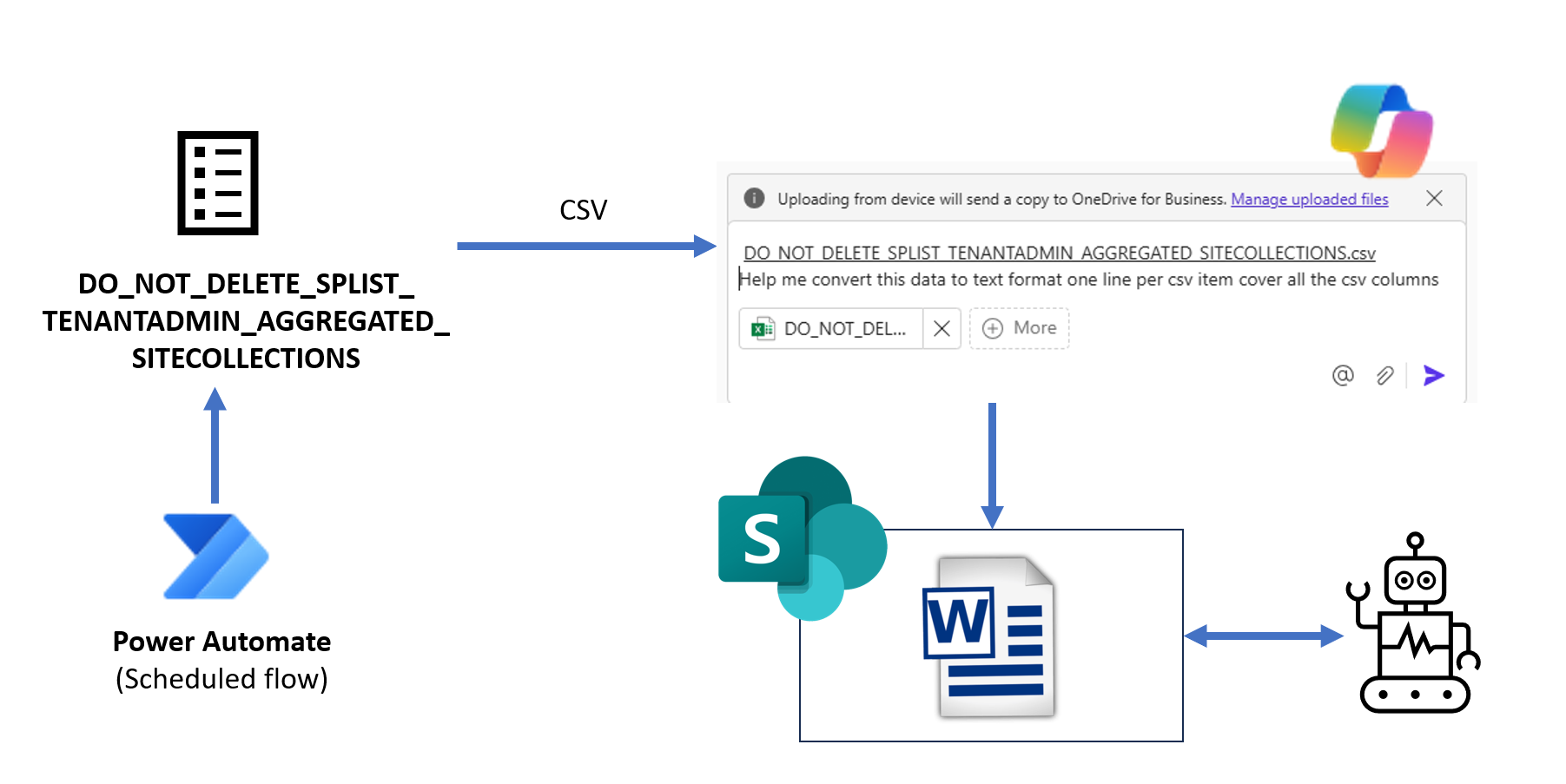Click the SharePoint list document icon
This screenshot has height=784, width=1566.
click(217, 183)
